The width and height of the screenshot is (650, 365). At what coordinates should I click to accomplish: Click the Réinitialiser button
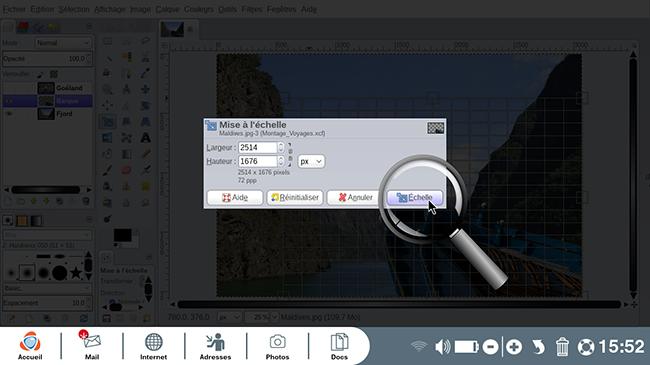point(295,197)
